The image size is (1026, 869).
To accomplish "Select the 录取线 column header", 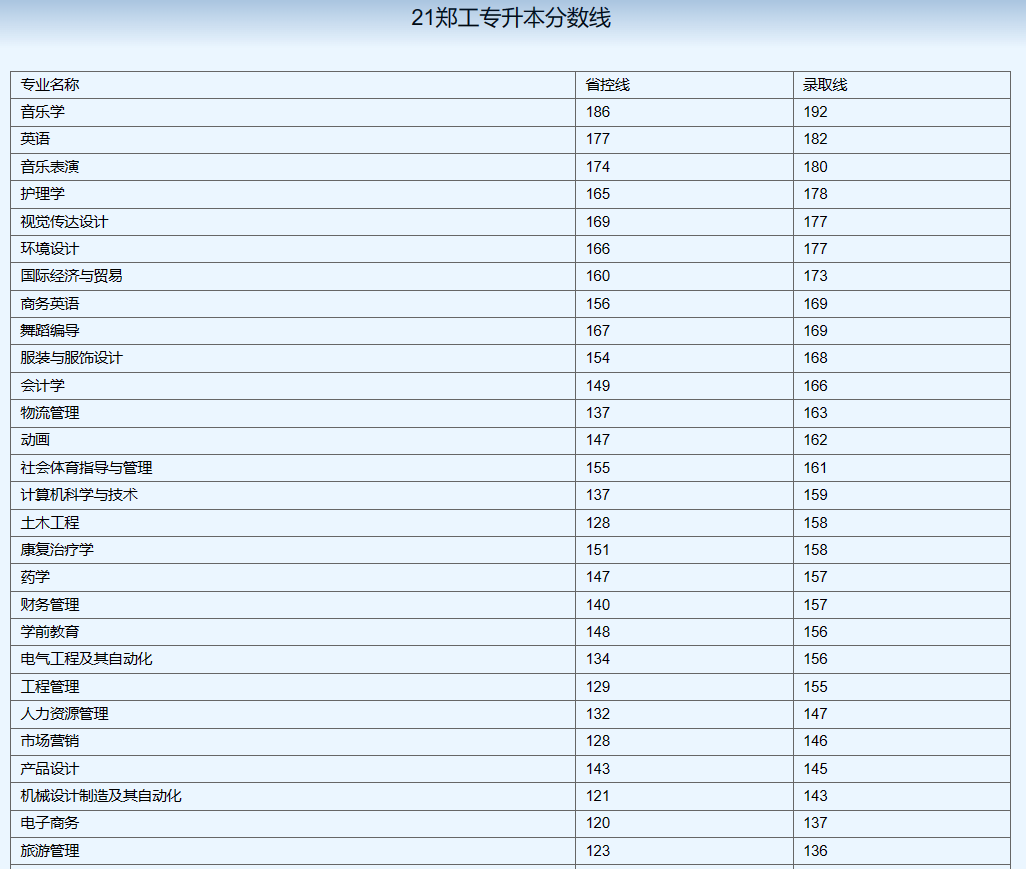I will [902, 85].
